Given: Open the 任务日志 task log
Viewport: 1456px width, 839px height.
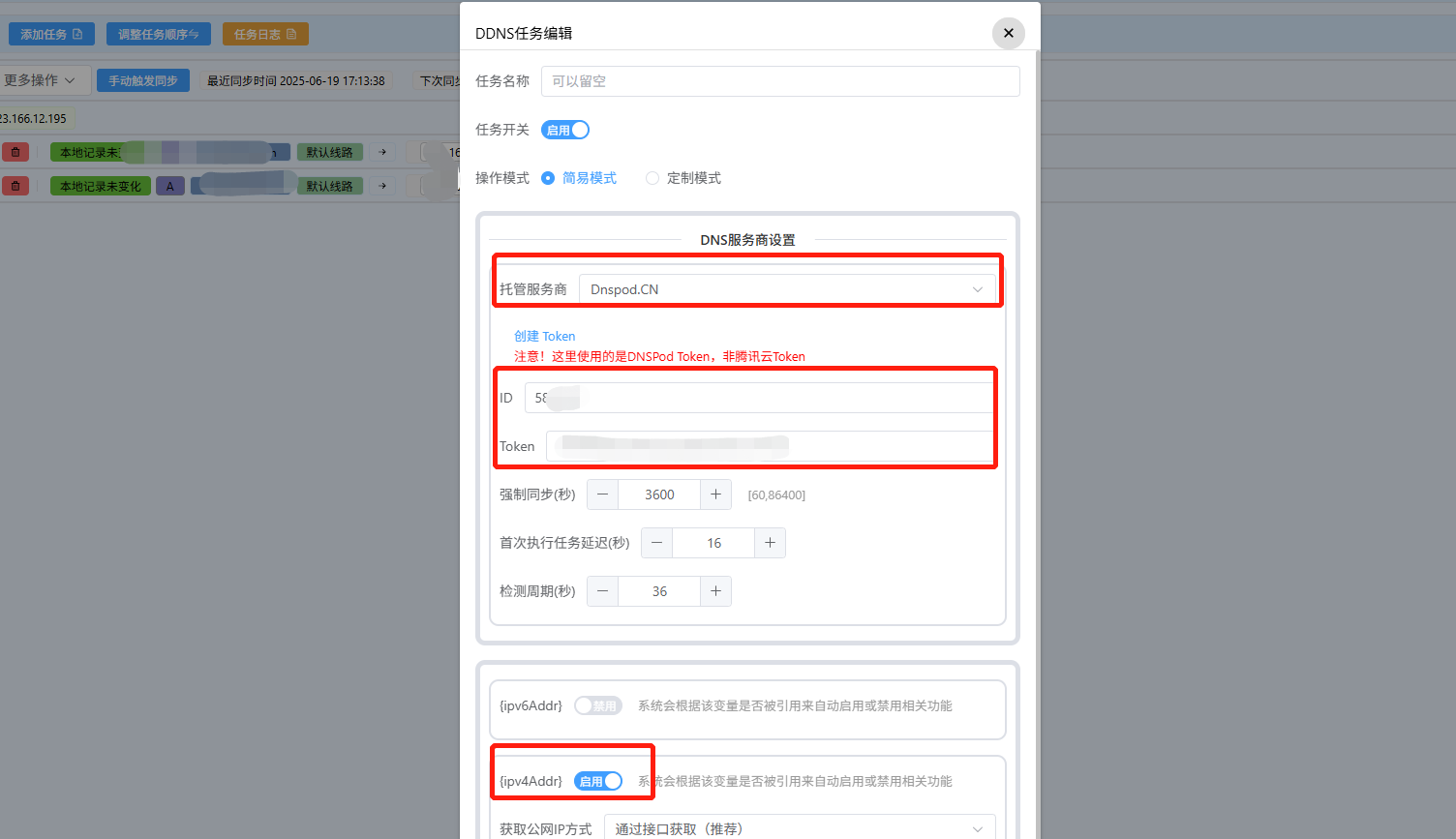Looking at the screenshot, I should (x=265, y=33).
